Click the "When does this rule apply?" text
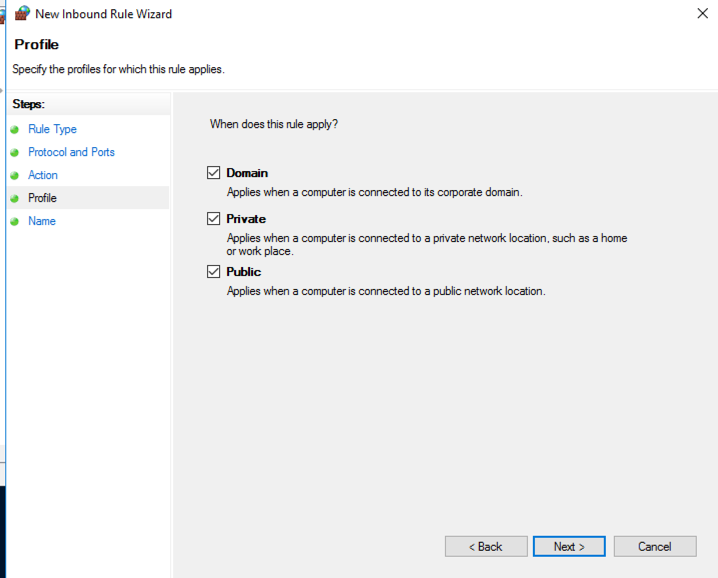 pos(273,124)
